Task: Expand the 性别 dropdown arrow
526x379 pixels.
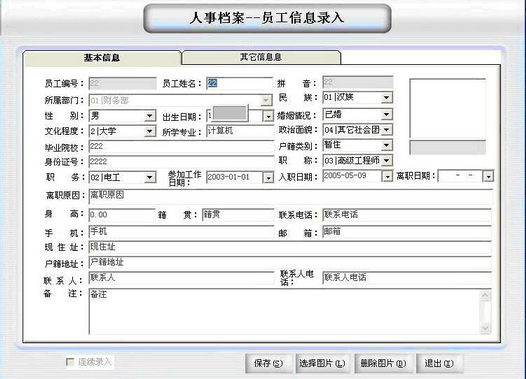Action: (150, 116)
